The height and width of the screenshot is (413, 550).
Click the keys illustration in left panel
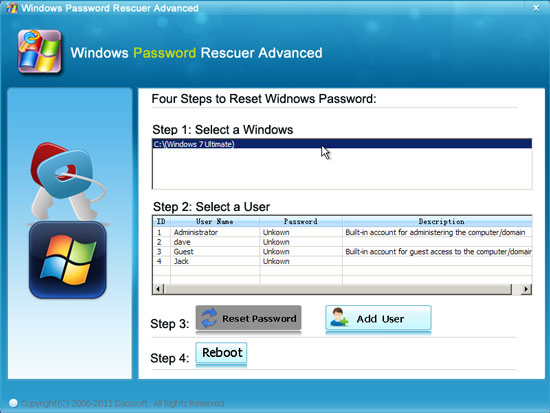tap(67, 181)
